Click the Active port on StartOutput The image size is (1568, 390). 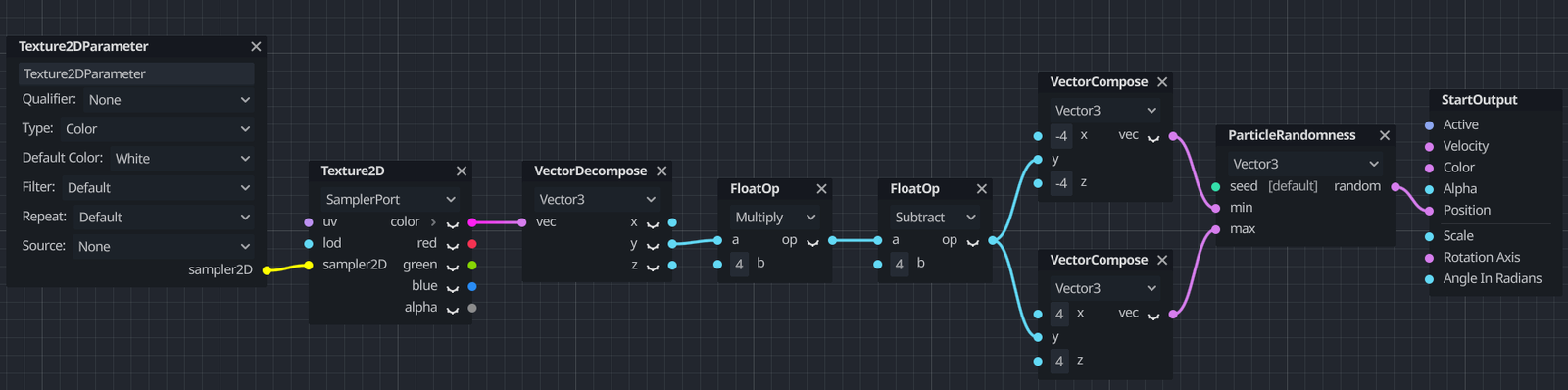1430,125
